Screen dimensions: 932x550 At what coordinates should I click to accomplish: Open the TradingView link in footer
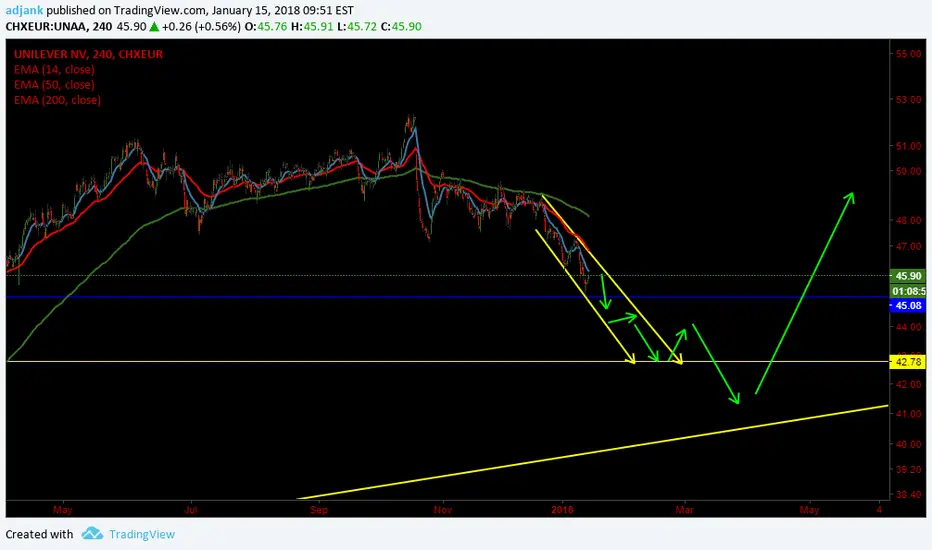coord(141,534)
